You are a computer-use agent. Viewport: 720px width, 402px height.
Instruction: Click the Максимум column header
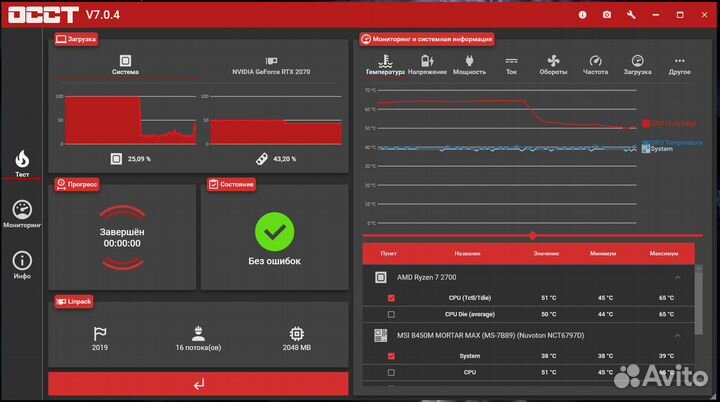pos(664,253)
